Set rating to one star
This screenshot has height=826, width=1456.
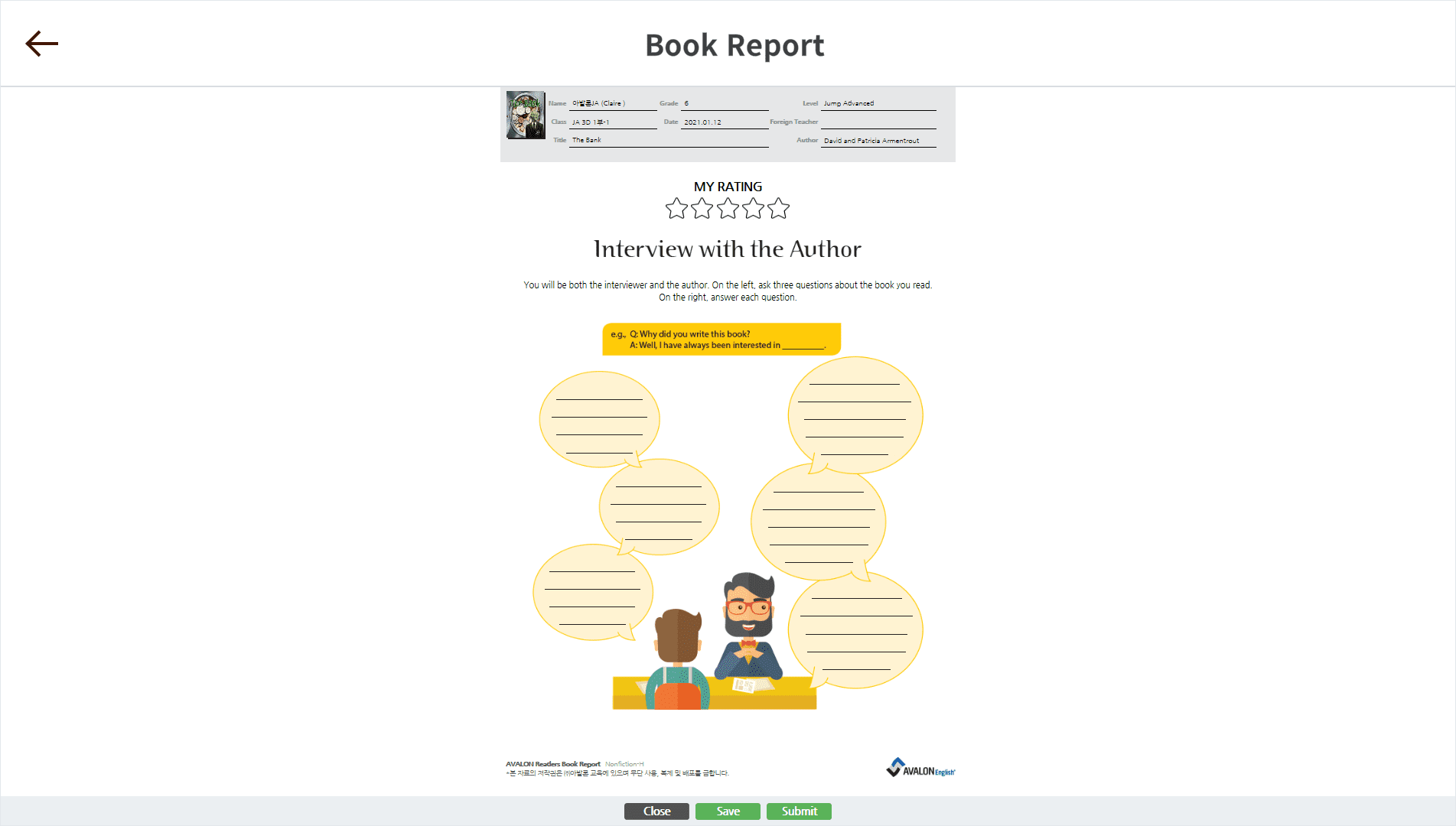[676, 208]
